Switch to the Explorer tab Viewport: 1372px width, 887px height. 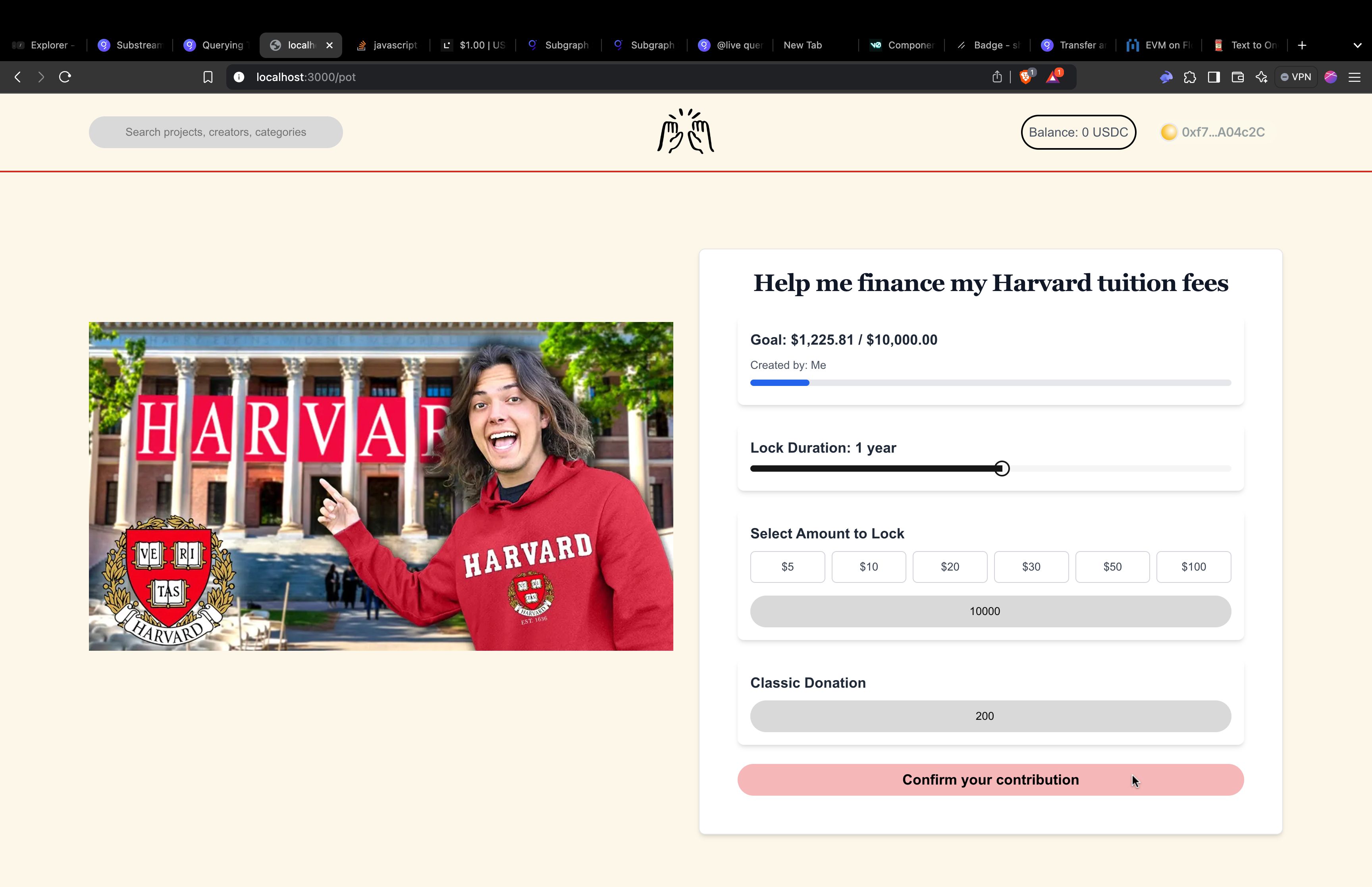coord(44,46)
